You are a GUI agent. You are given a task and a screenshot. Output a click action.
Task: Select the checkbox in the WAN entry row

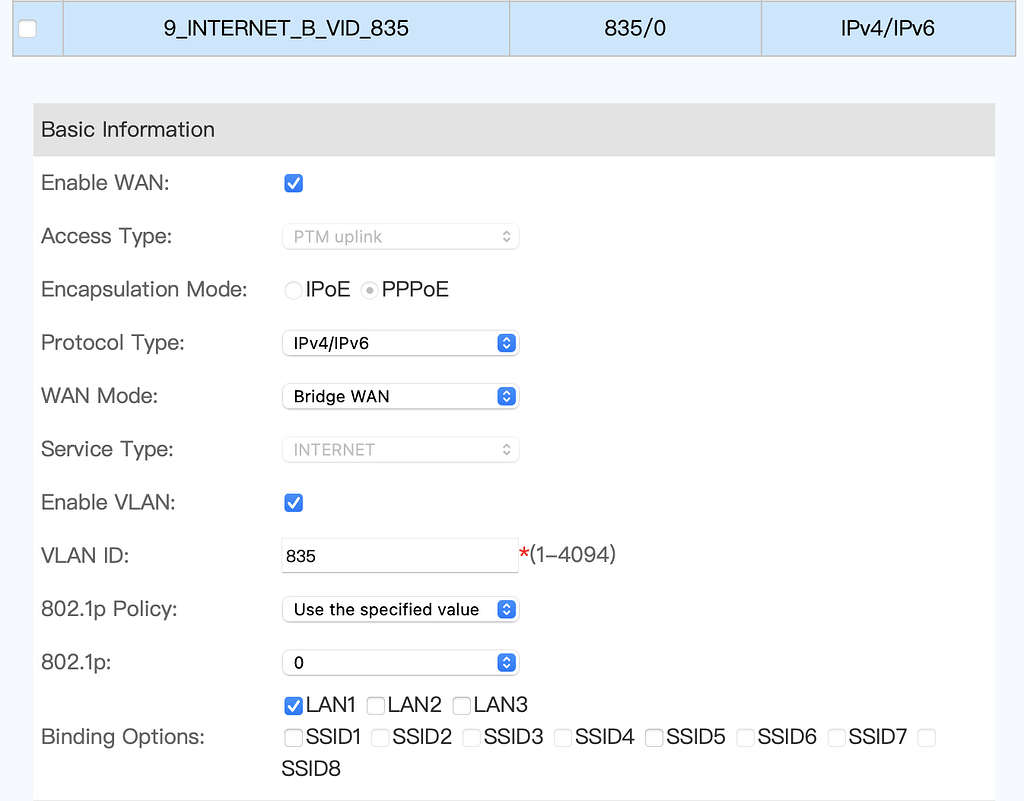28,28
